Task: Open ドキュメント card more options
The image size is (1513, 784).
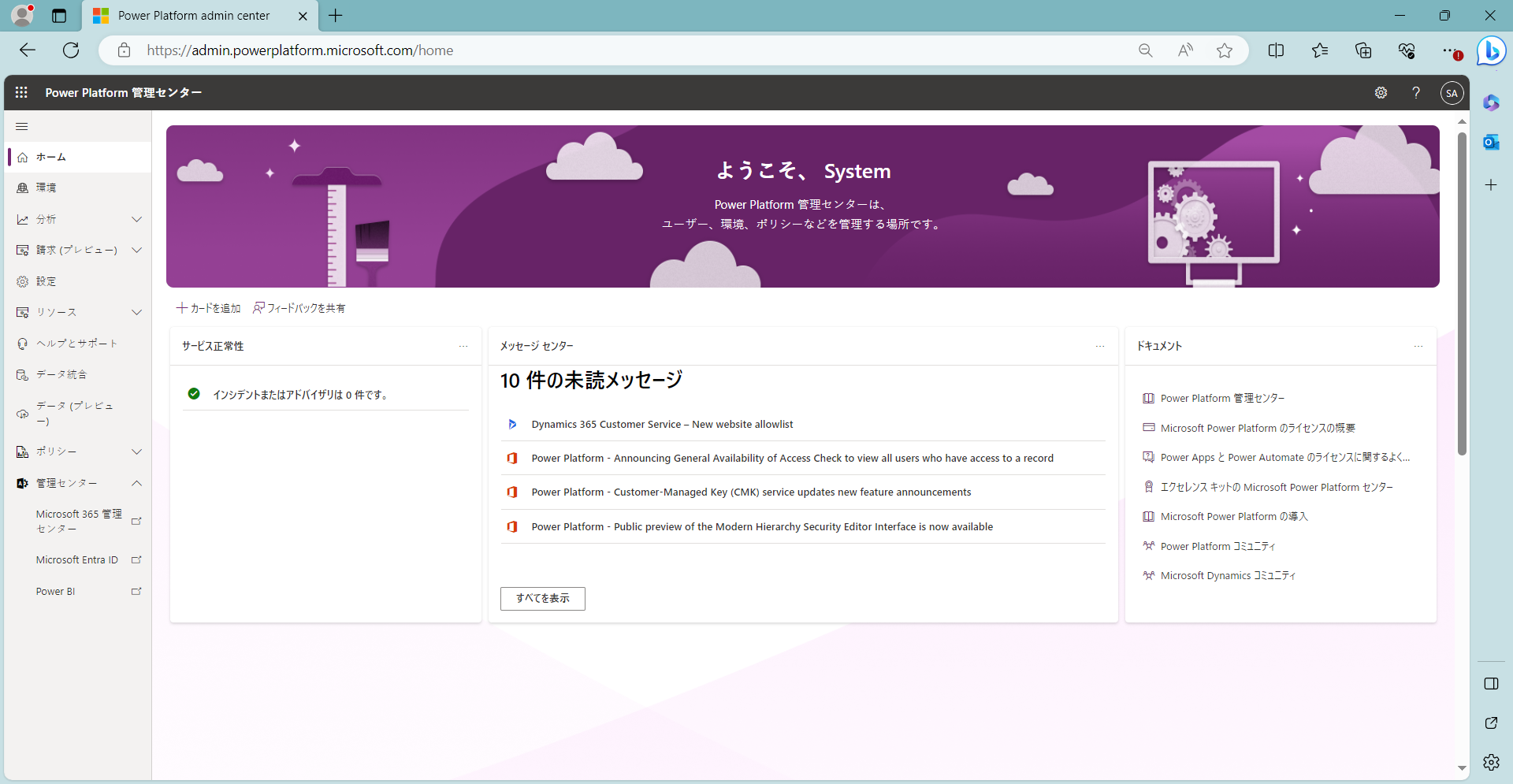Action: point(1418,346)
